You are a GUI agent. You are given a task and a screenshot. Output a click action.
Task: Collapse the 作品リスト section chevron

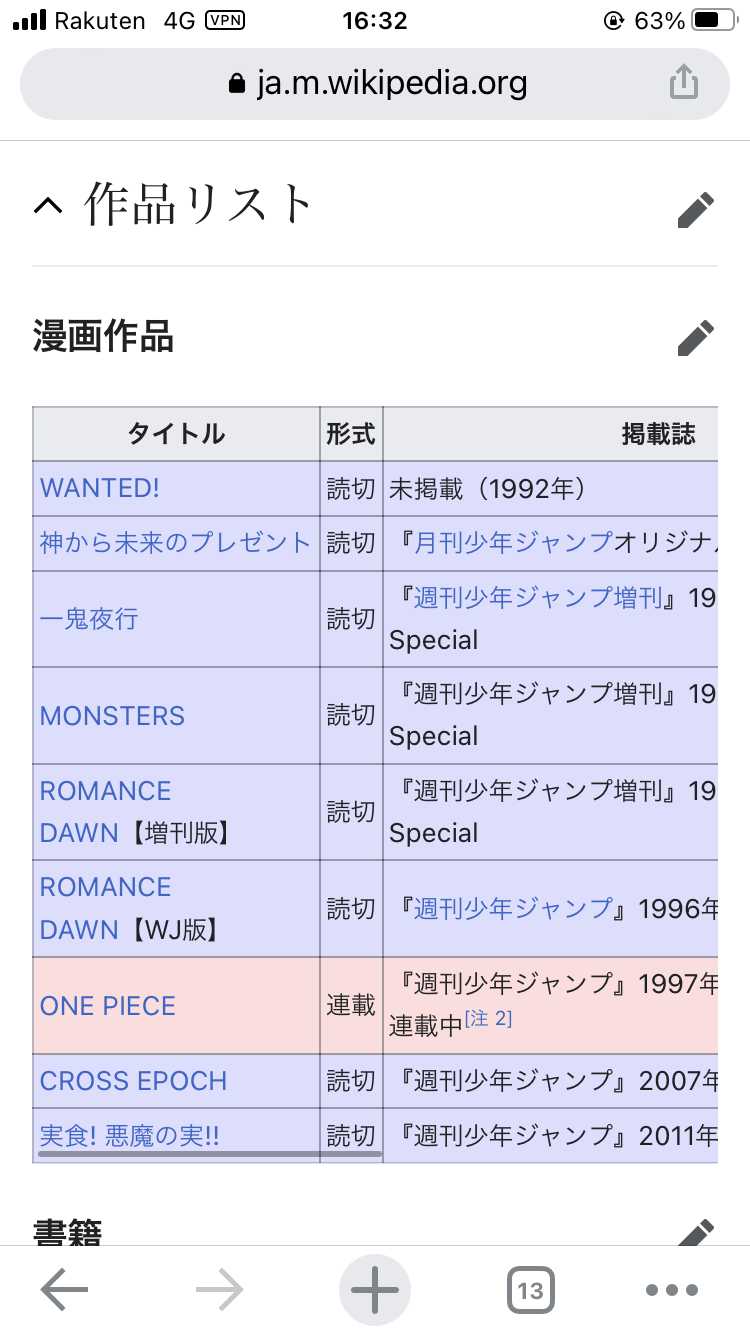48,205
